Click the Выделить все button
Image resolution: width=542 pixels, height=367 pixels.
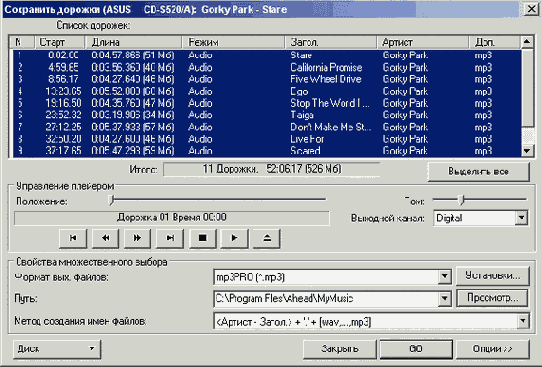click(x=478, y=171)
